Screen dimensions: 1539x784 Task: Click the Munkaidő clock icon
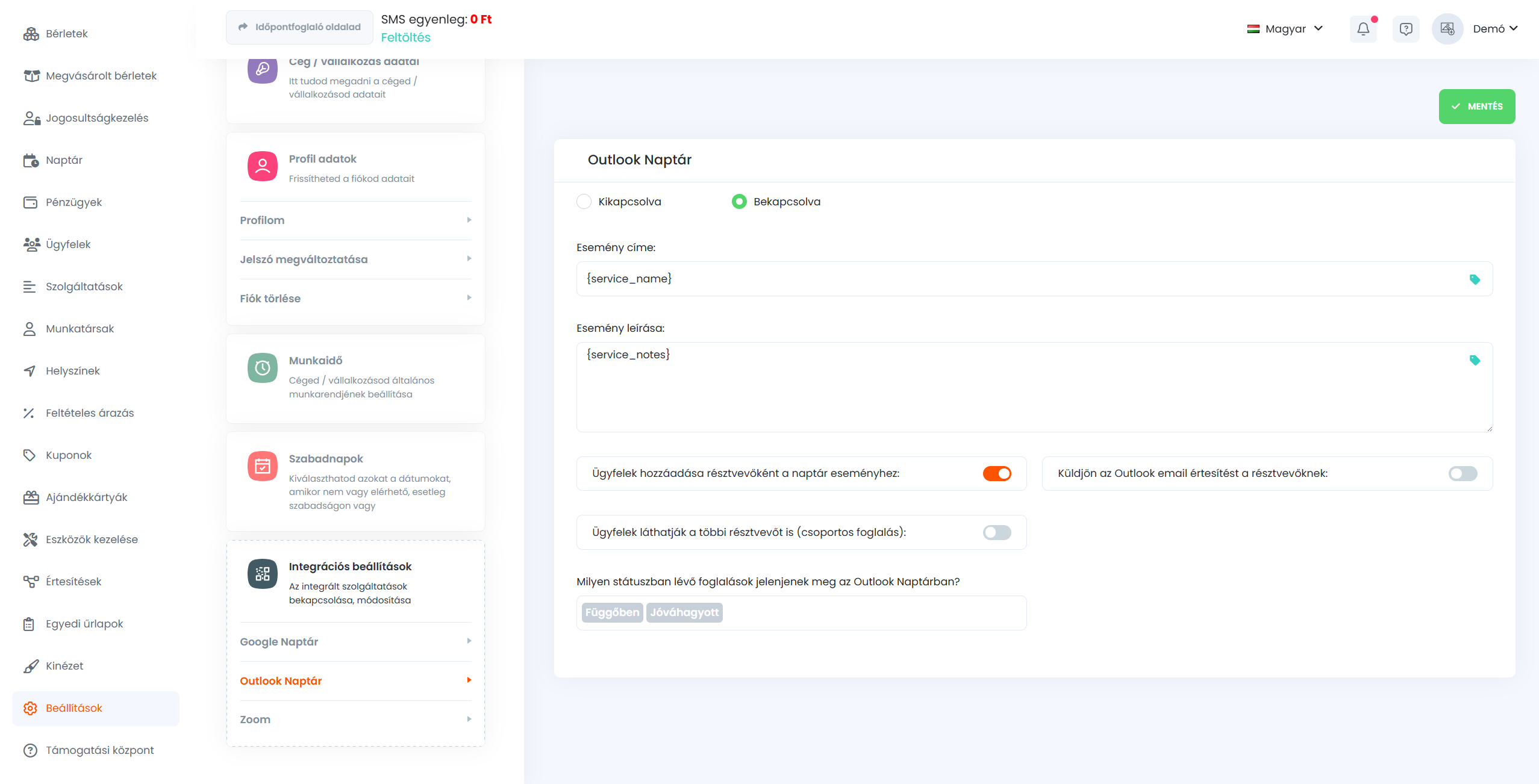coord(263,368)
